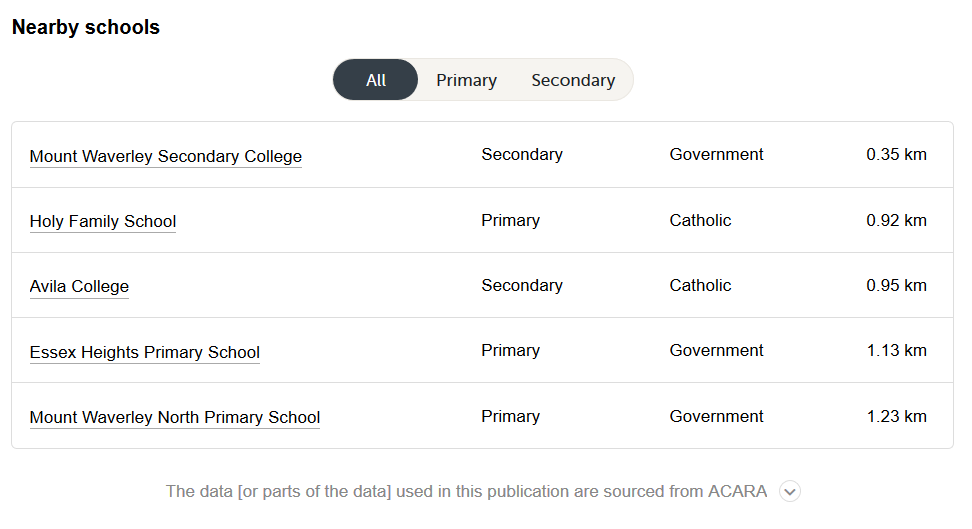Switch to the Primary schools filter
This screenshot has height=529, width=972.
pos(466,80)
